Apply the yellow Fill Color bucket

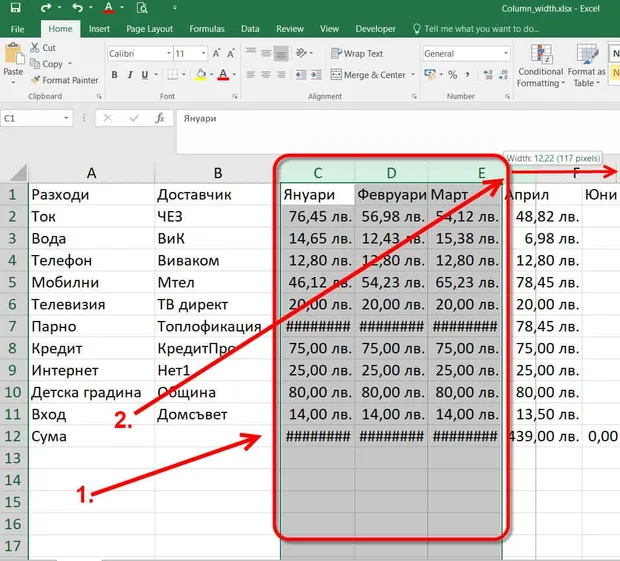tap(201, 74)
